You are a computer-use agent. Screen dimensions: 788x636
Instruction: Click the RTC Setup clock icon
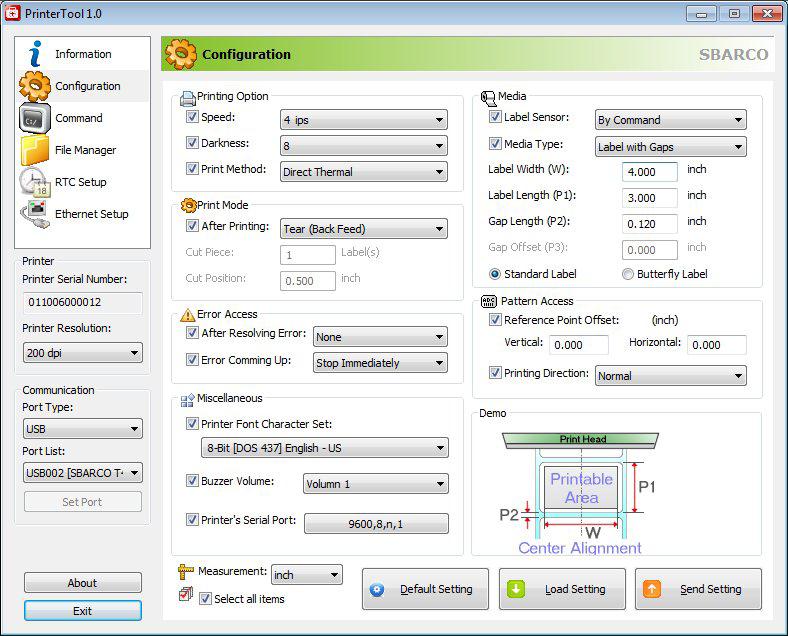[x=35, y=182]
